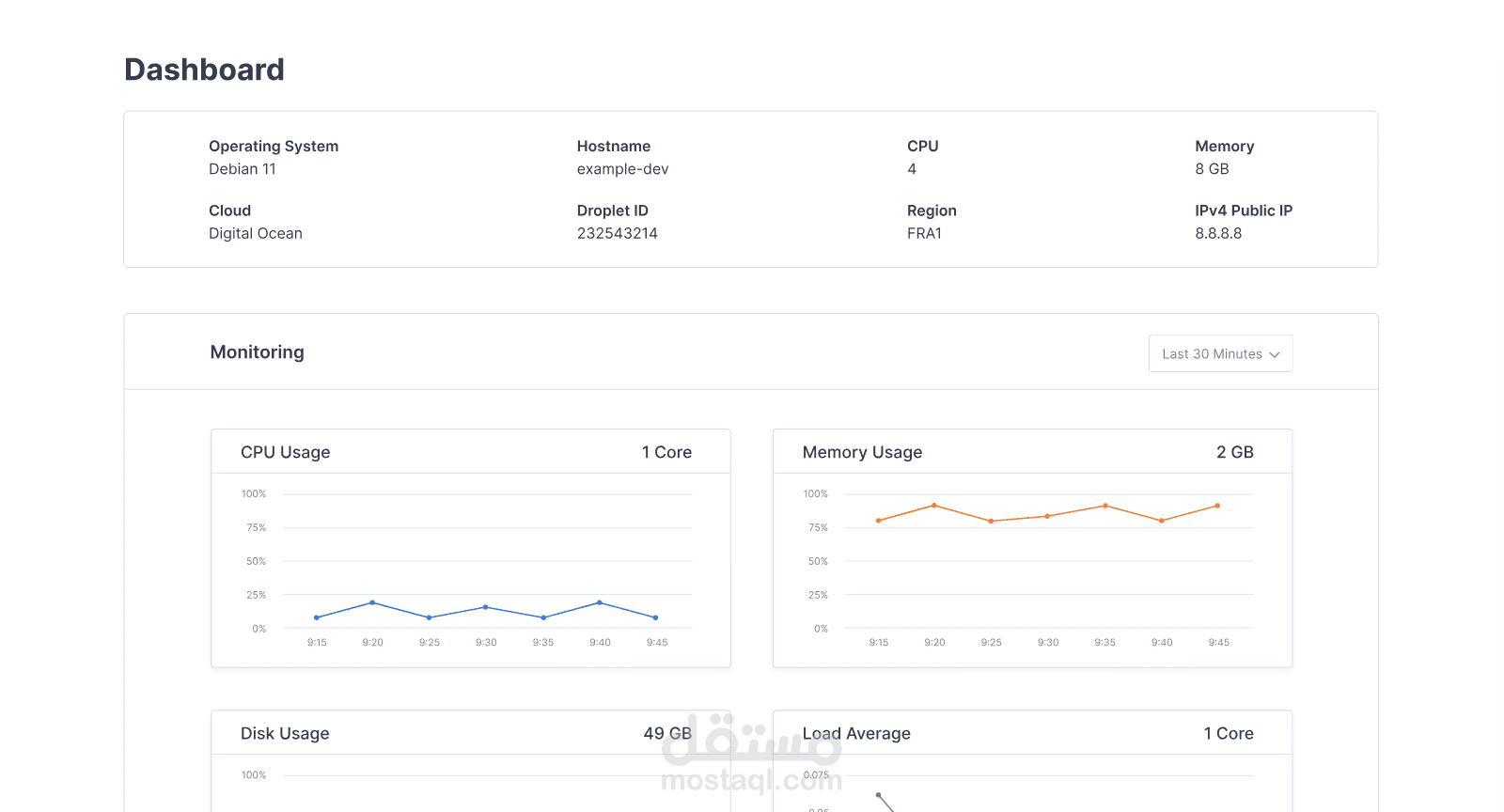
Task: Click the CPU Usage data point at 9:20
Action: point(372,602)
